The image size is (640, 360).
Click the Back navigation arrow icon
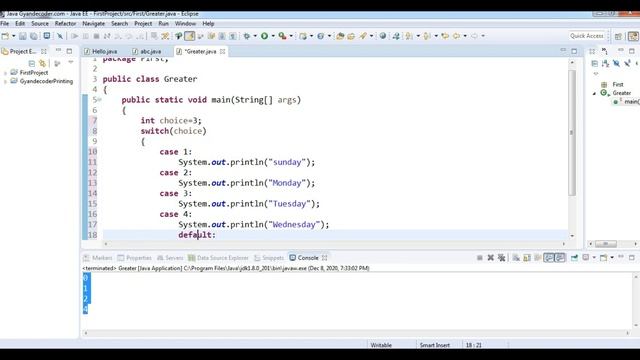pyautogui.click(x=456, y=36)
